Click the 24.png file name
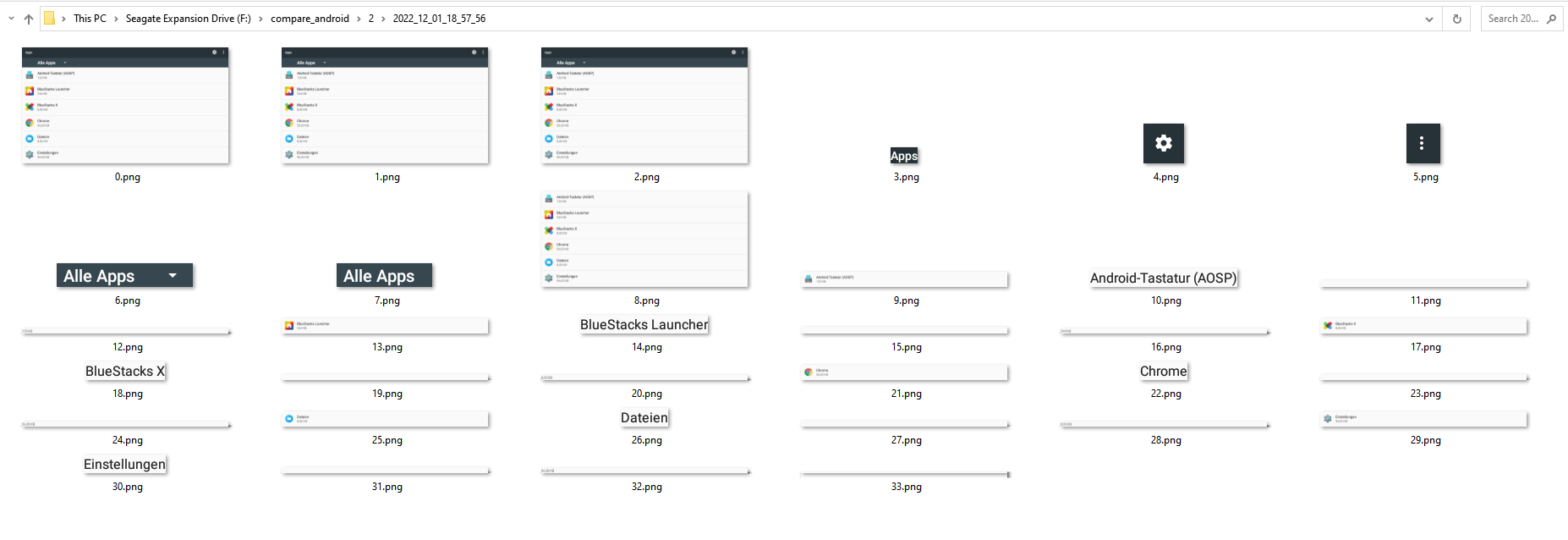This screenshot has height=540, width=1568. (128, 440)
